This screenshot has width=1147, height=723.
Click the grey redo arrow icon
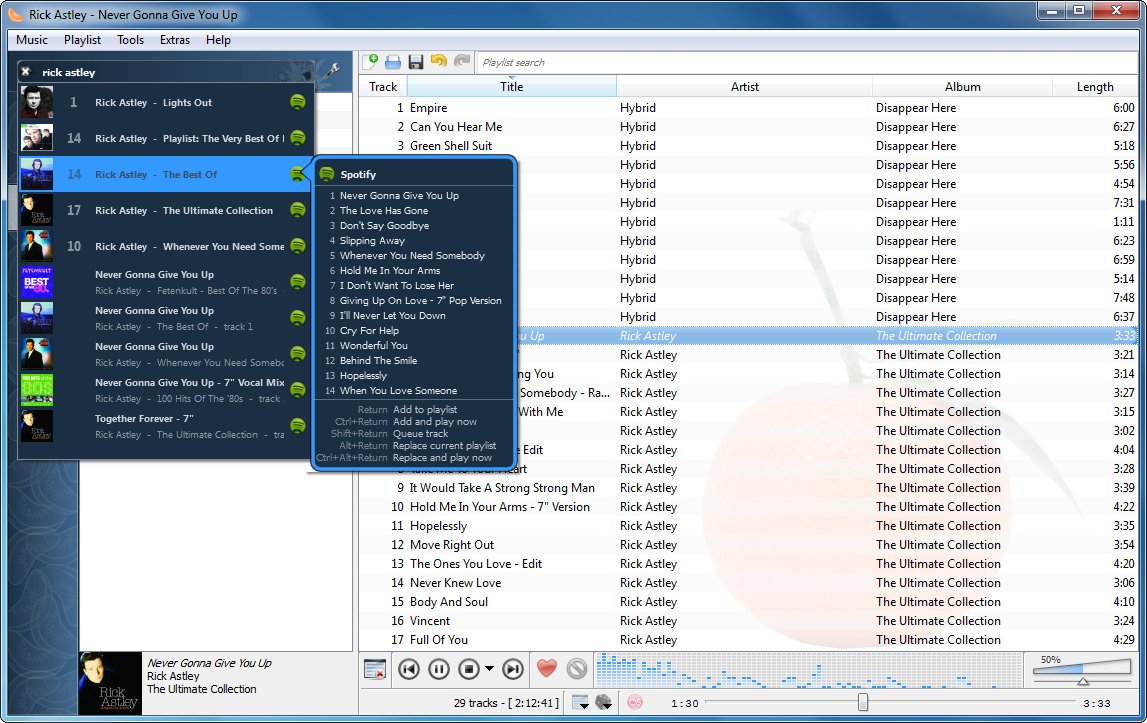coord(462,61)
